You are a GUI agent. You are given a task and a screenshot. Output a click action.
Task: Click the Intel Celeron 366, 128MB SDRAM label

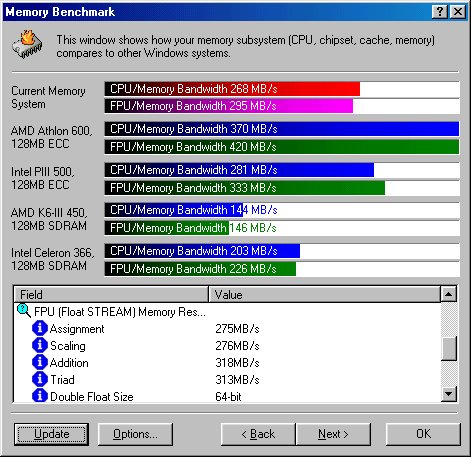[53, 259]
